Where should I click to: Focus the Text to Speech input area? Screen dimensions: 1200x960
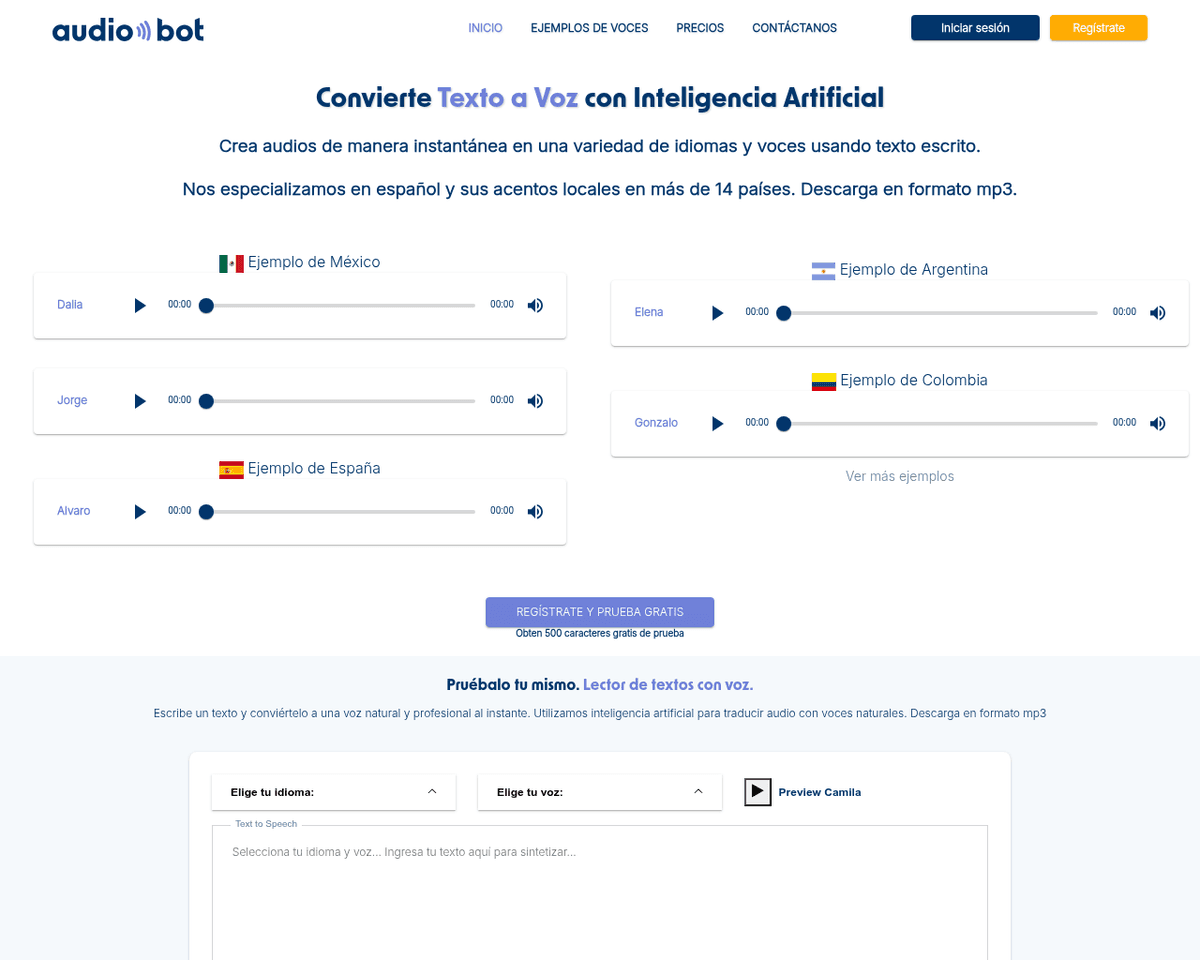pyautogui.click(x=599, y=890)
